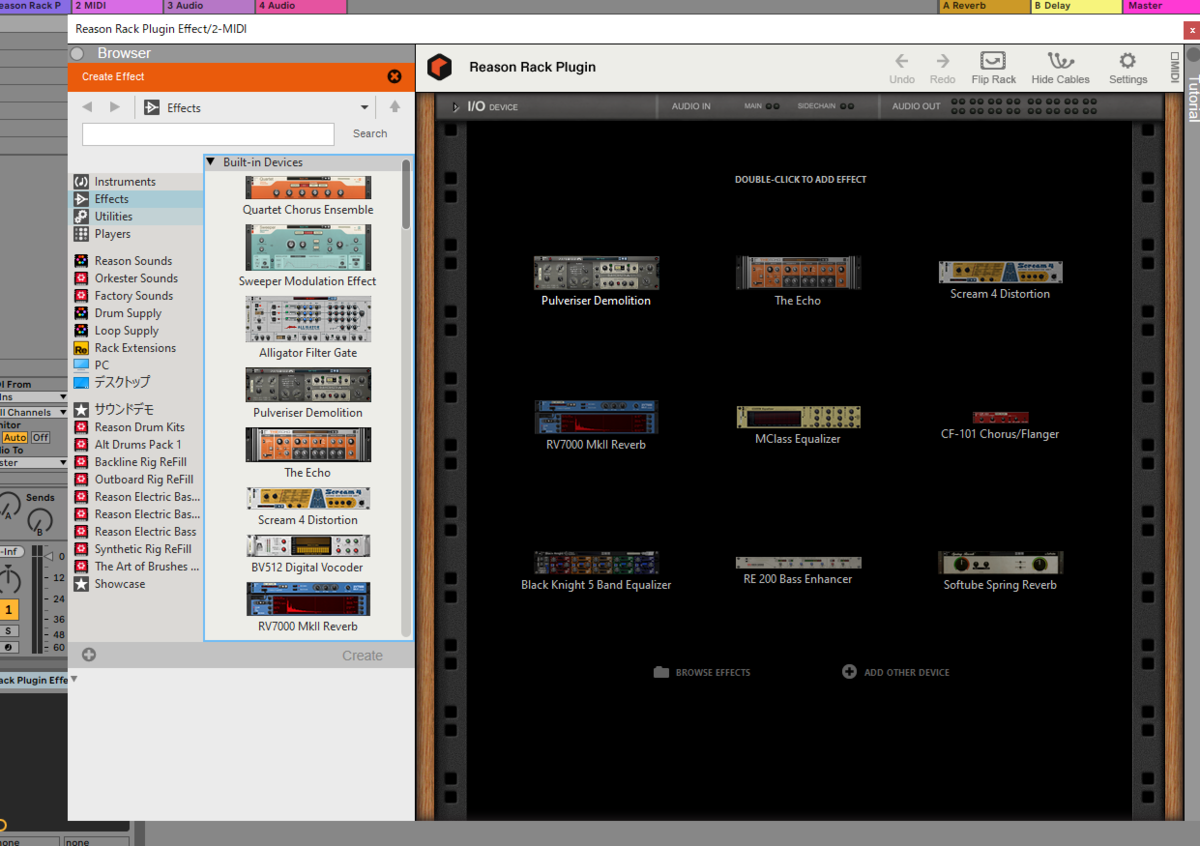
Task: Expand the I/O Device triangle
Action: [456, 107]
